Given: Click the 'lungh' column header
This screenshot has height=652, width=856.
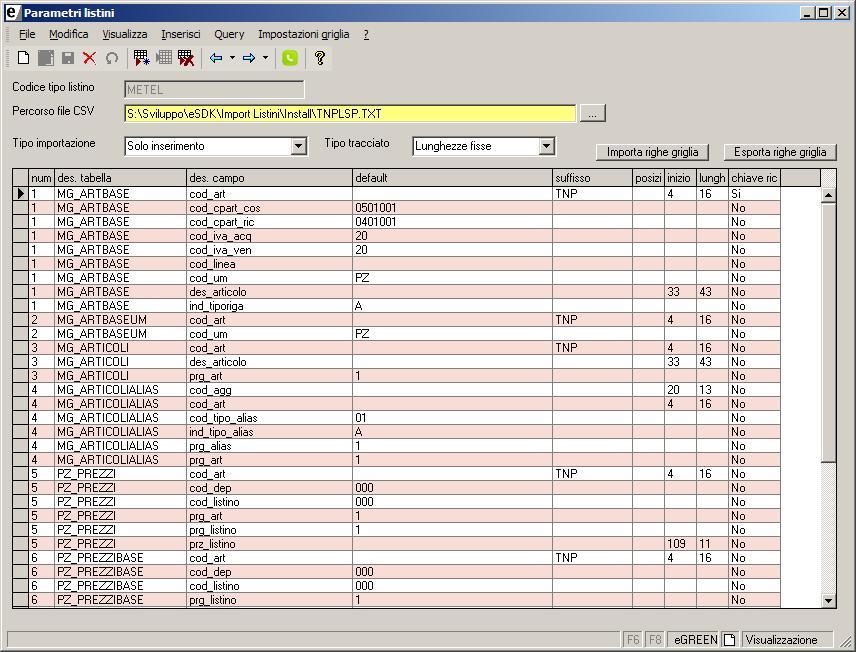Looking at the screenshot, I should click(x=712, y=178).
